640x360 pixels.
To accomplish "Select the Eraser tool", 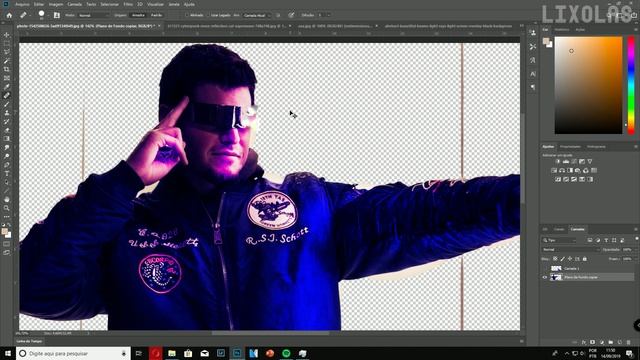I will (7, 130).
